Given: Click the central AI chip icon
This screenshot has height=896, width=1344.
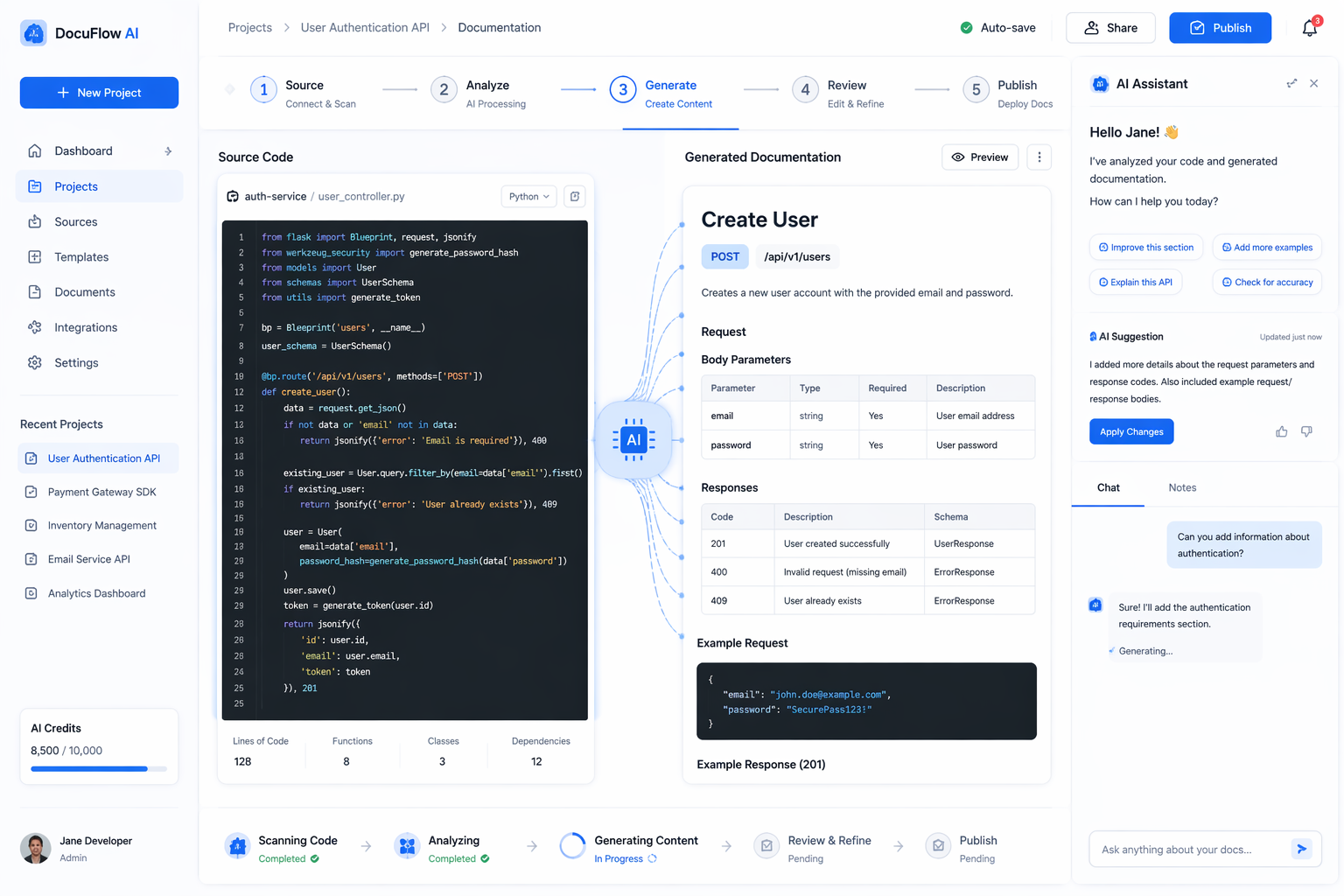Looking at the screenshot, I should [x=633, y=439].
